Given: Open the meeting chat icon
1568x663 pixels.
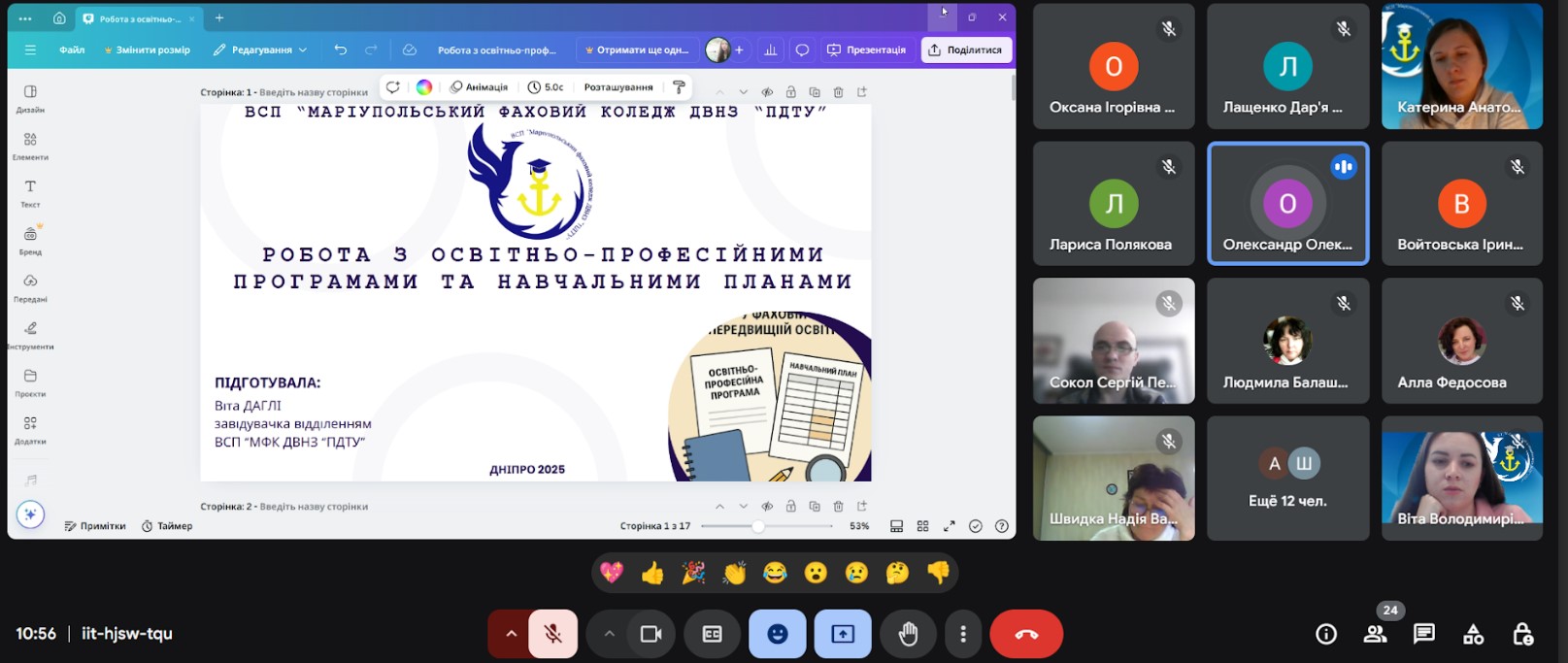Looking at the screenshot, I should pos(1423,634).
